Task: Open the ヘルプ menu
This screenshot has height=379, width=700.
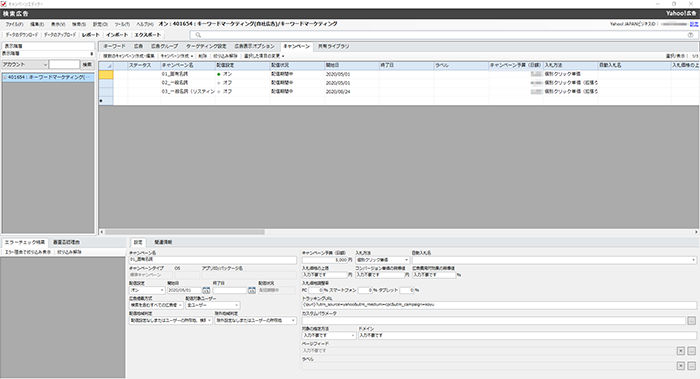Action: 145,24
